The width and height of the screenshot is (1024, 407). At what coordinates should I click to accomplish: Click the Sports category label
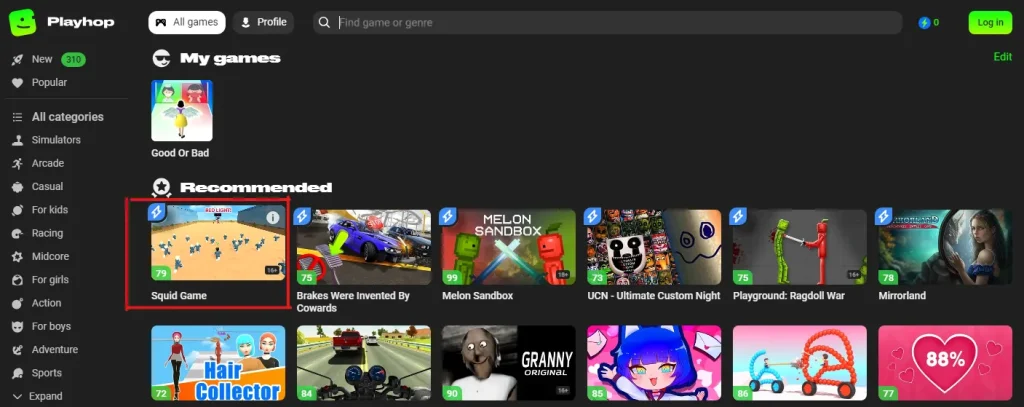click(47, 373)
